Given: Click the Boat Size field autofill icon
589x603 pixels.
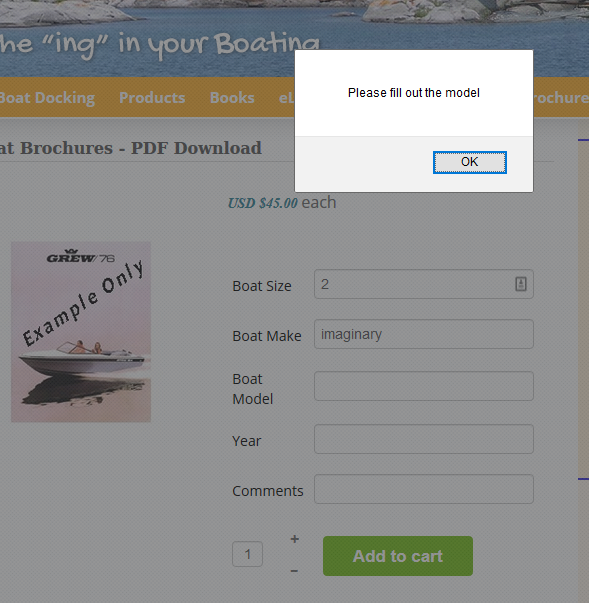Looking at the screenshot, I should [521, 284].
